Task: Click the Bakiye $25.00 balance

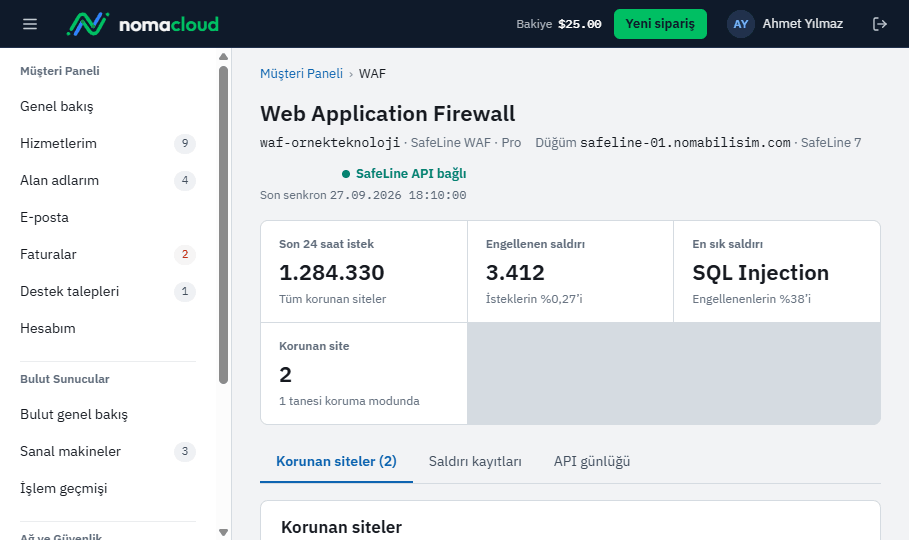Action: click(558, 24)
